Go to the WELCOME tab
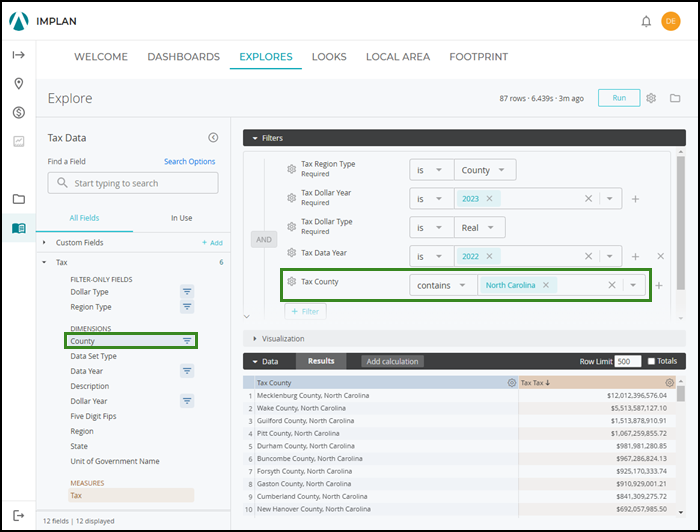The height and width of the screenshot is (532, 700). (101, 57)
